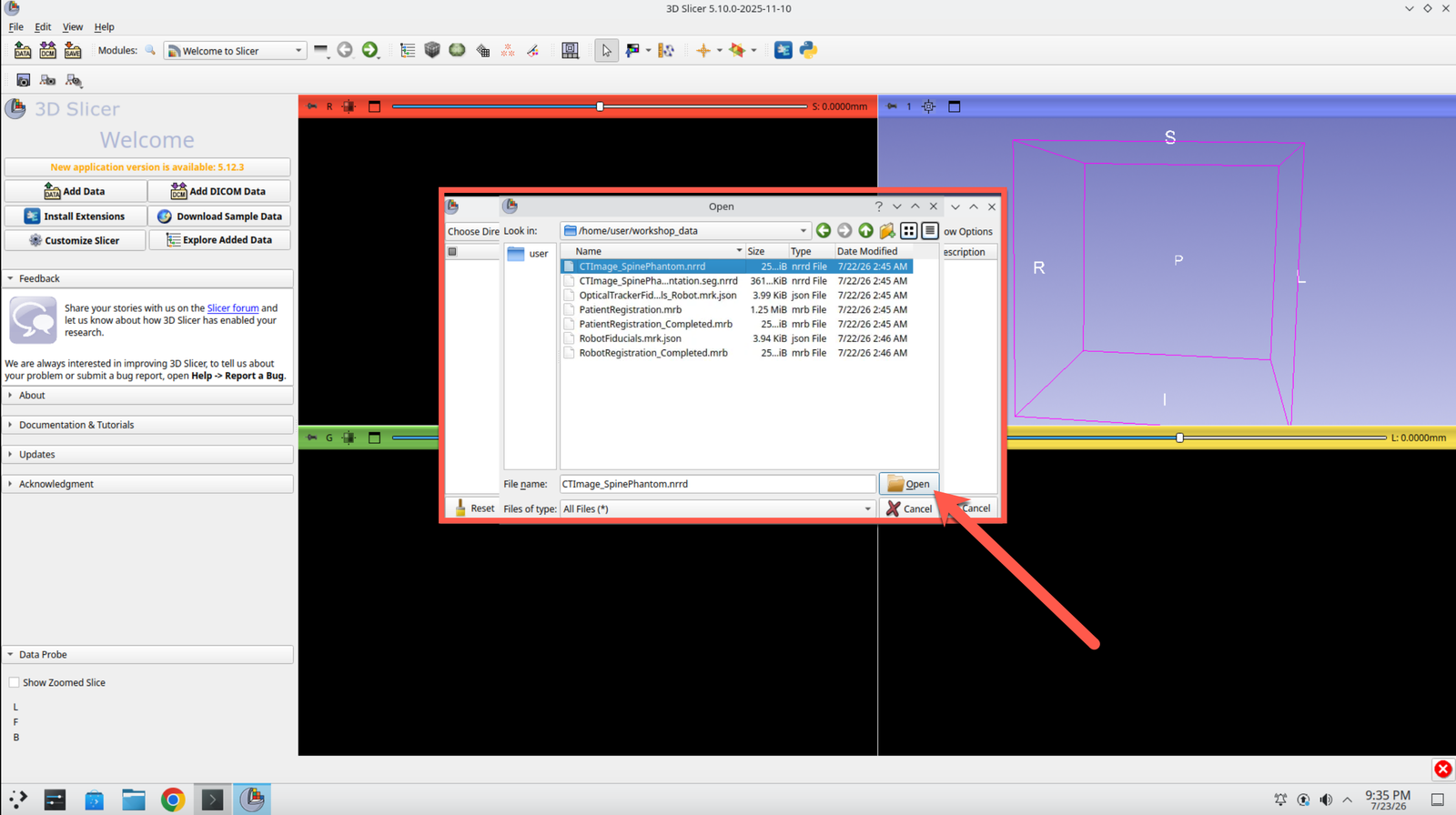Click the Reset button
1456x815 pixels.
click(x=474, y=508)
